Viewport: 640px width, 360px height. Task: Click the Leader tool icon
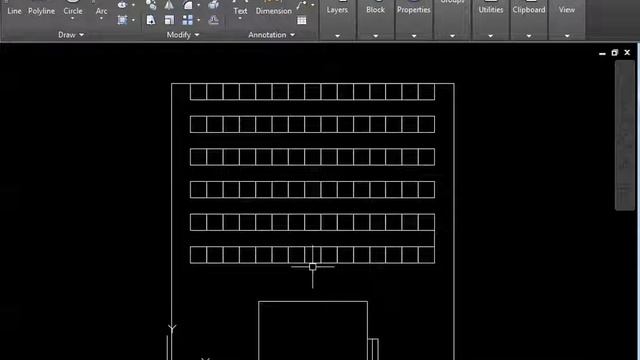tap(302, 5)
